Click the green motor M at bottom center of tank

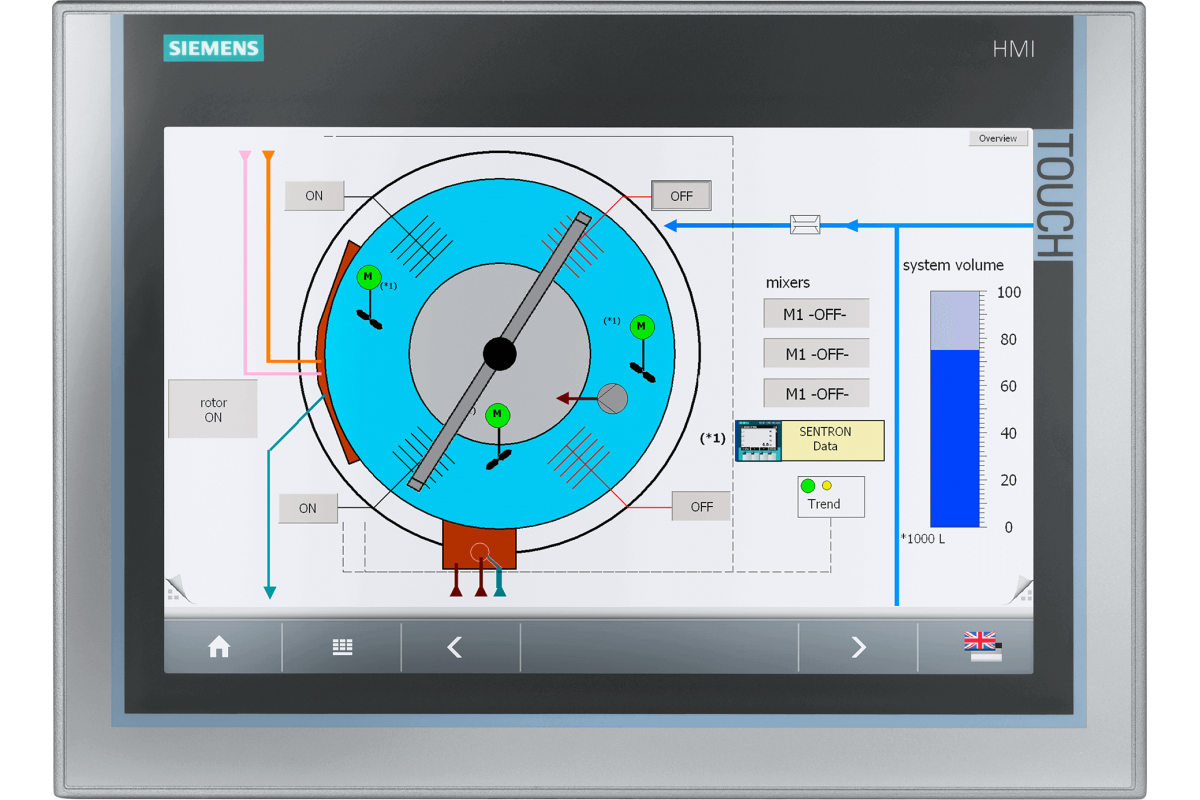497,415
